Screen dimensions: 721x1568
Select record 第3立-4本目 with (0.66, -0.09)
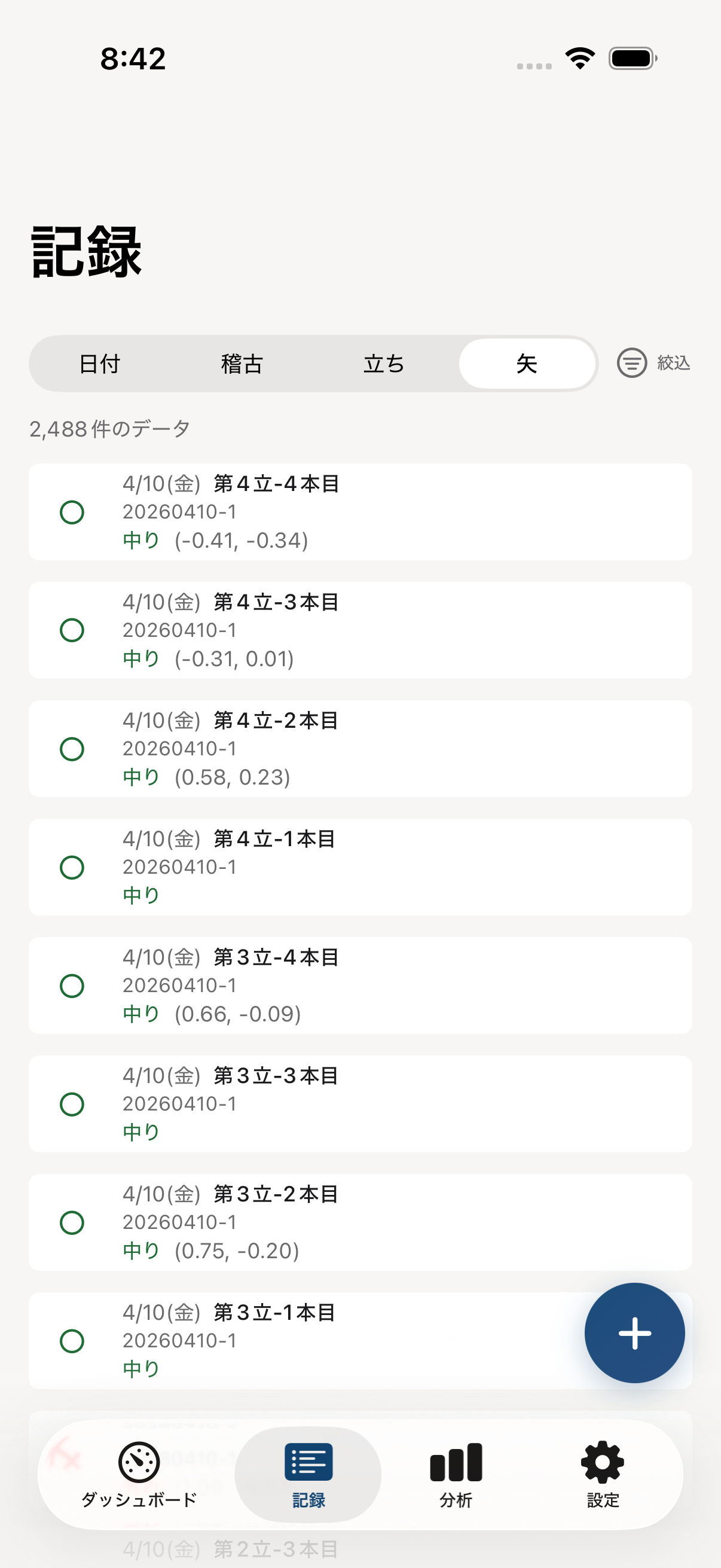(x=360, y=986)
